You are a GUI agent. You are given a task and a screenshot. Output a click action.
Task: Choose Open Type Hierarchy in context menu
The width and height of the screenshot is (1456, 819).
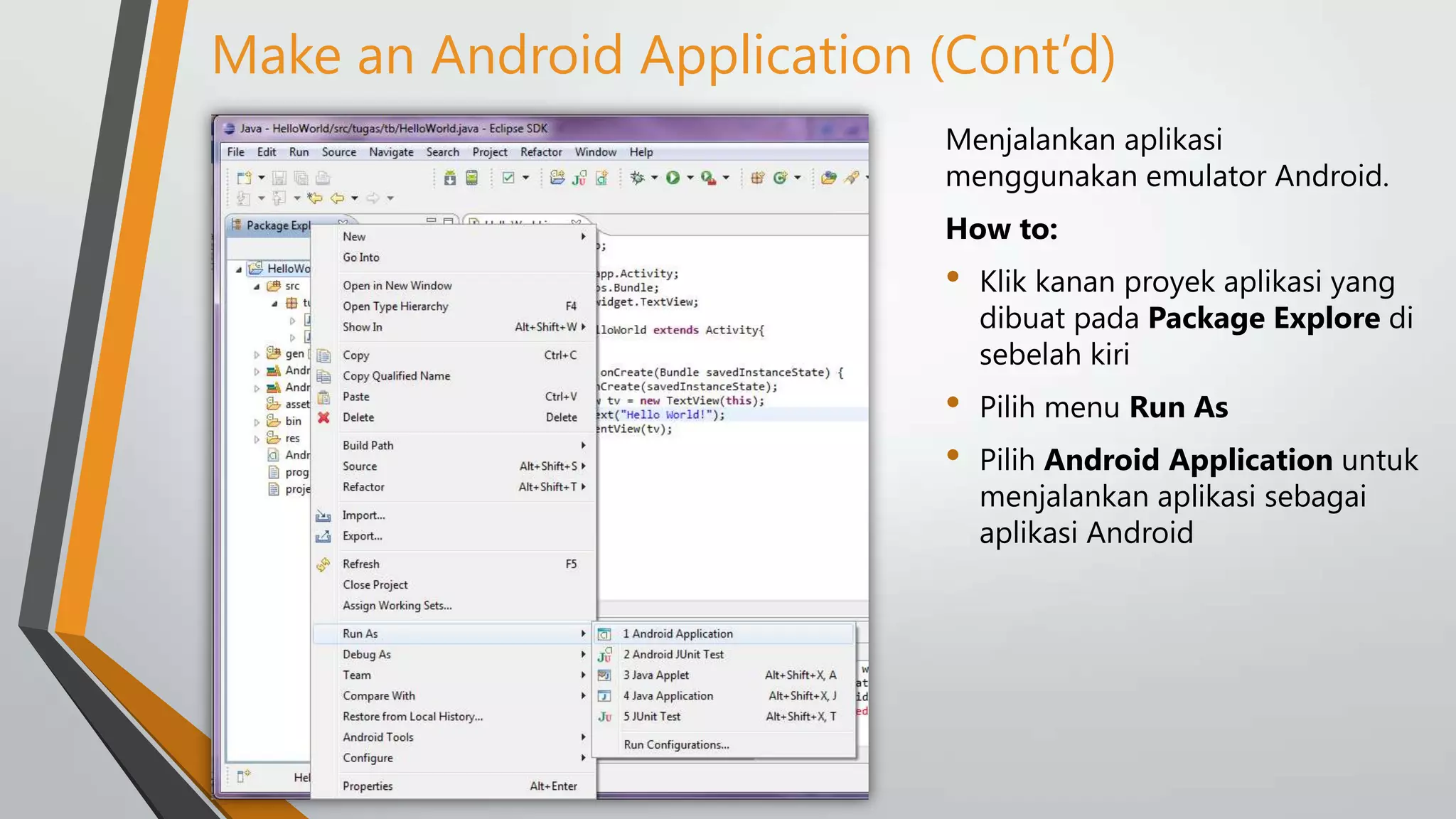coord(453,306)
